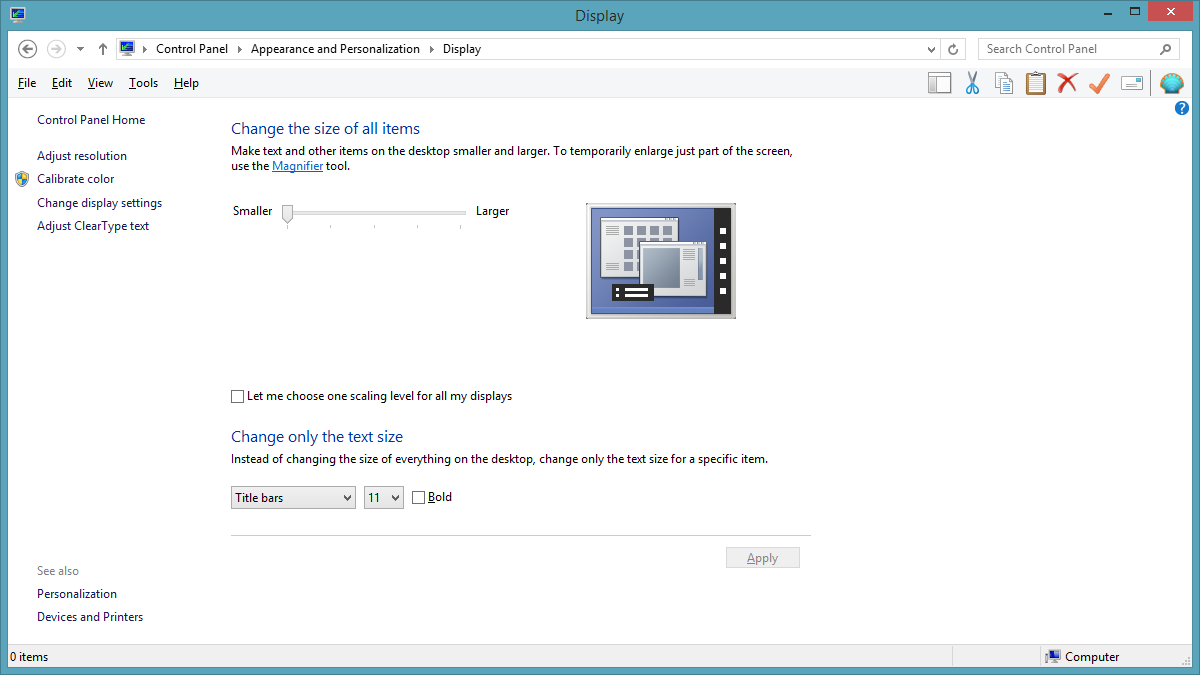Click the Smaller-Larger size slider thumb
This screenshot has width=1200, height=675.
[287, 213]
